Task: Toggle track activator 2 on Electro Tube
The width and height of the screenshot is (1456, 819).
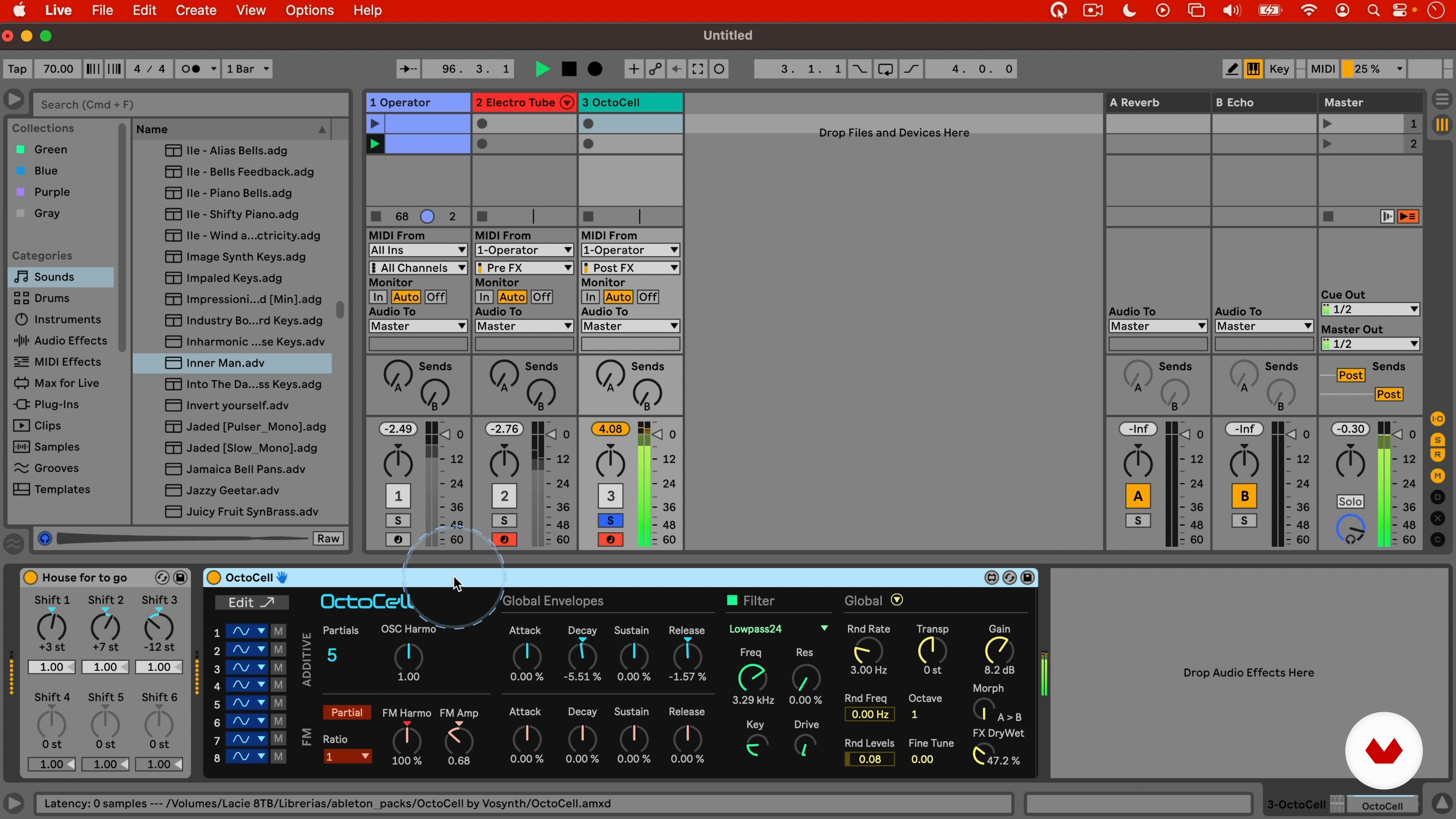Action: point(504,496)
